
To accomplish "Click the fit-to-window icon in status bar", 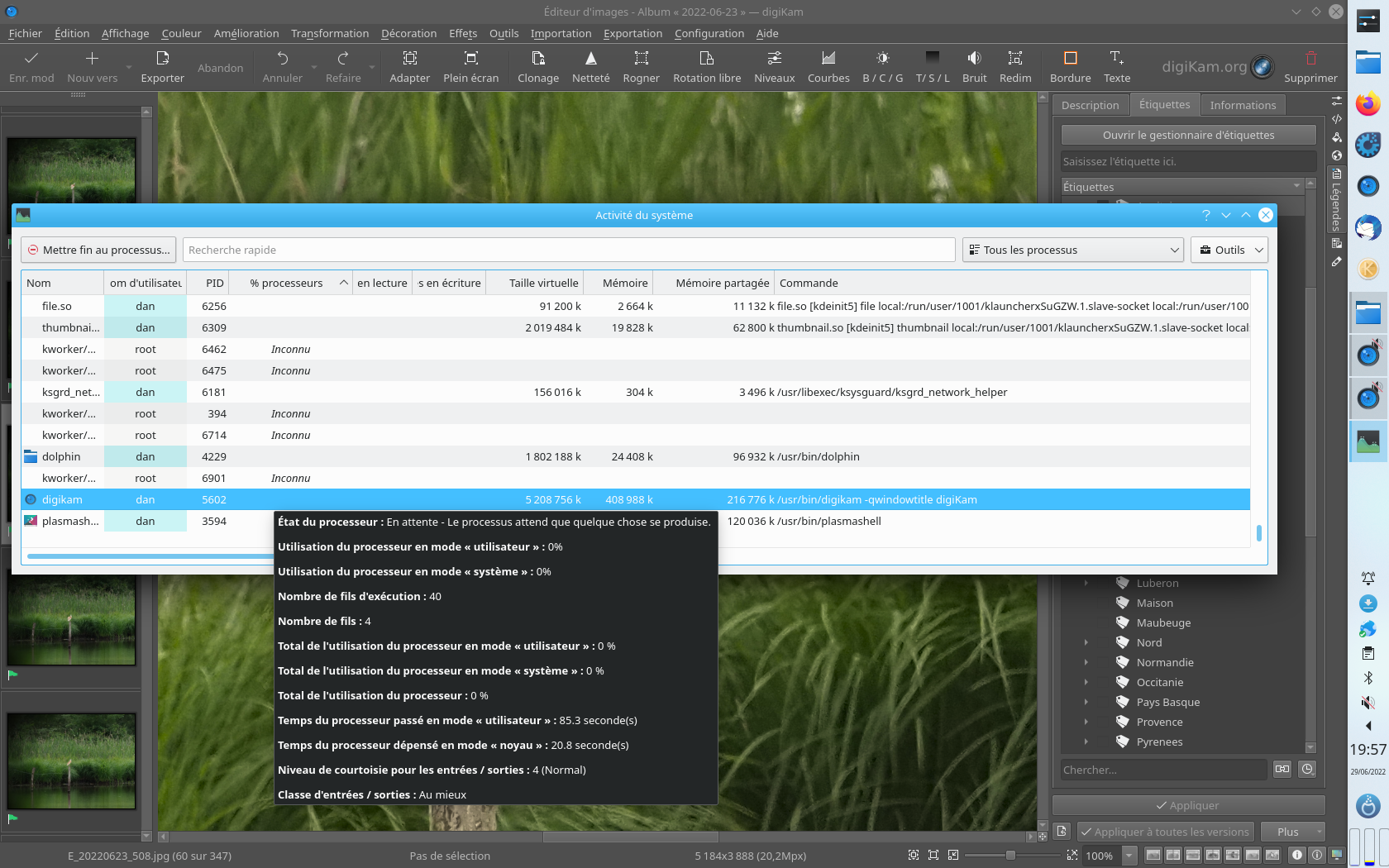I will [x=914, y=856].
